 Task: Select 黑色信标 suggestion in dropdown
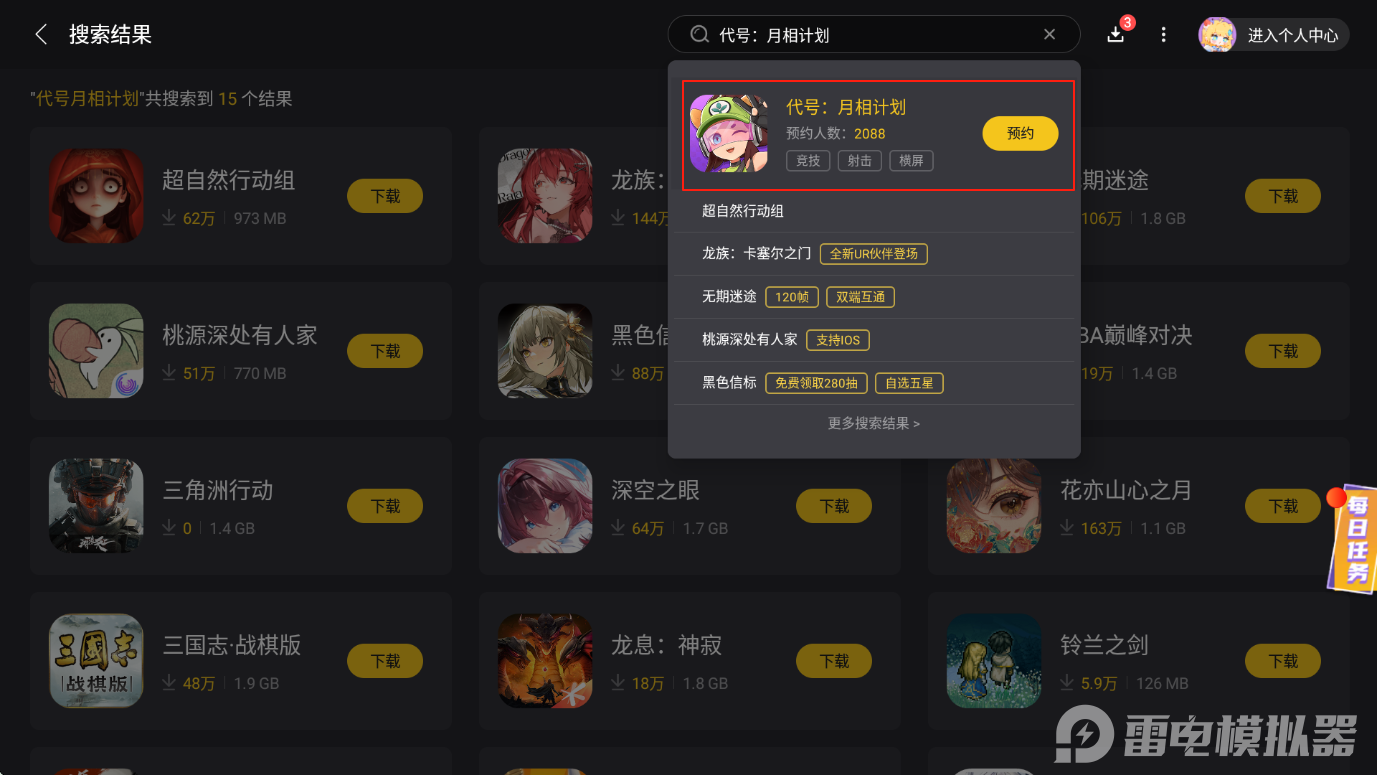pyautogui.click(x=874, y=383)
